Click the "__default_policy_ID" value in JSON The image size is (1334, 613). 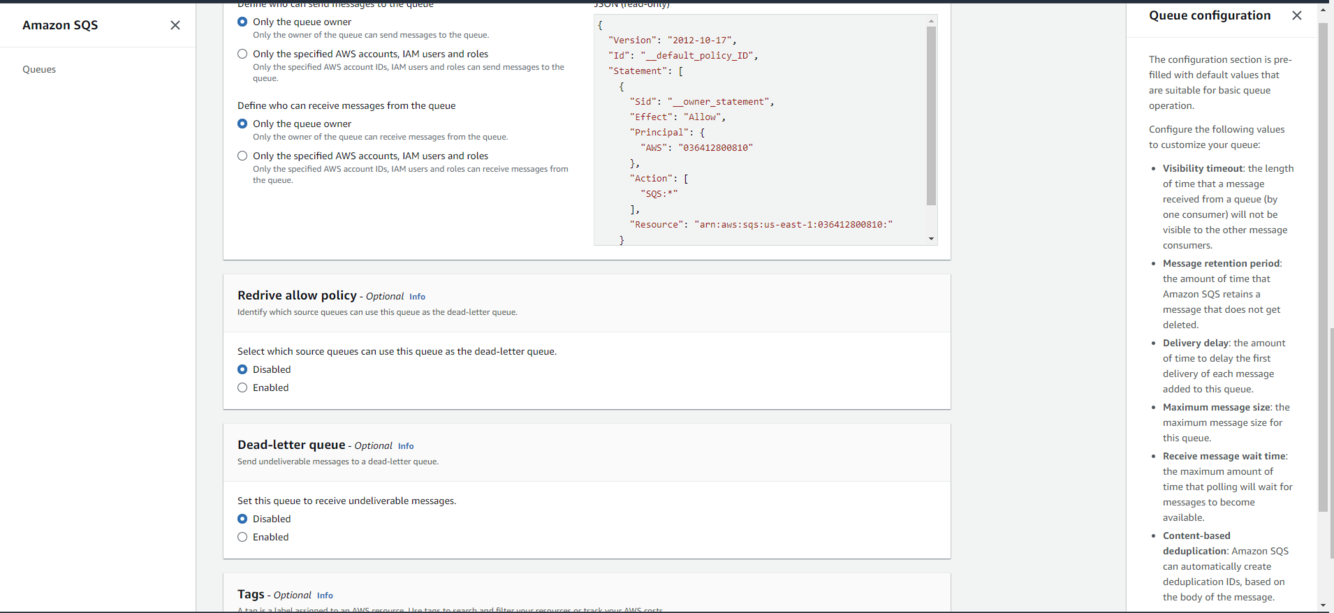coord(699,56)
